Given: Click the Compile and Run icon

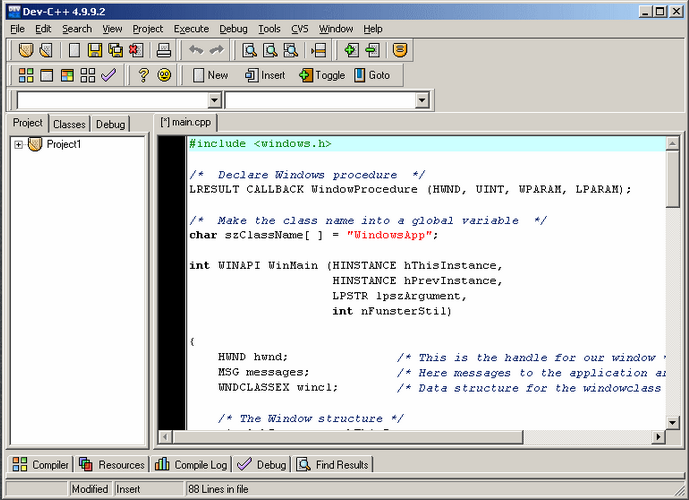Looking at the screenshot, I should tap(67, 76).
